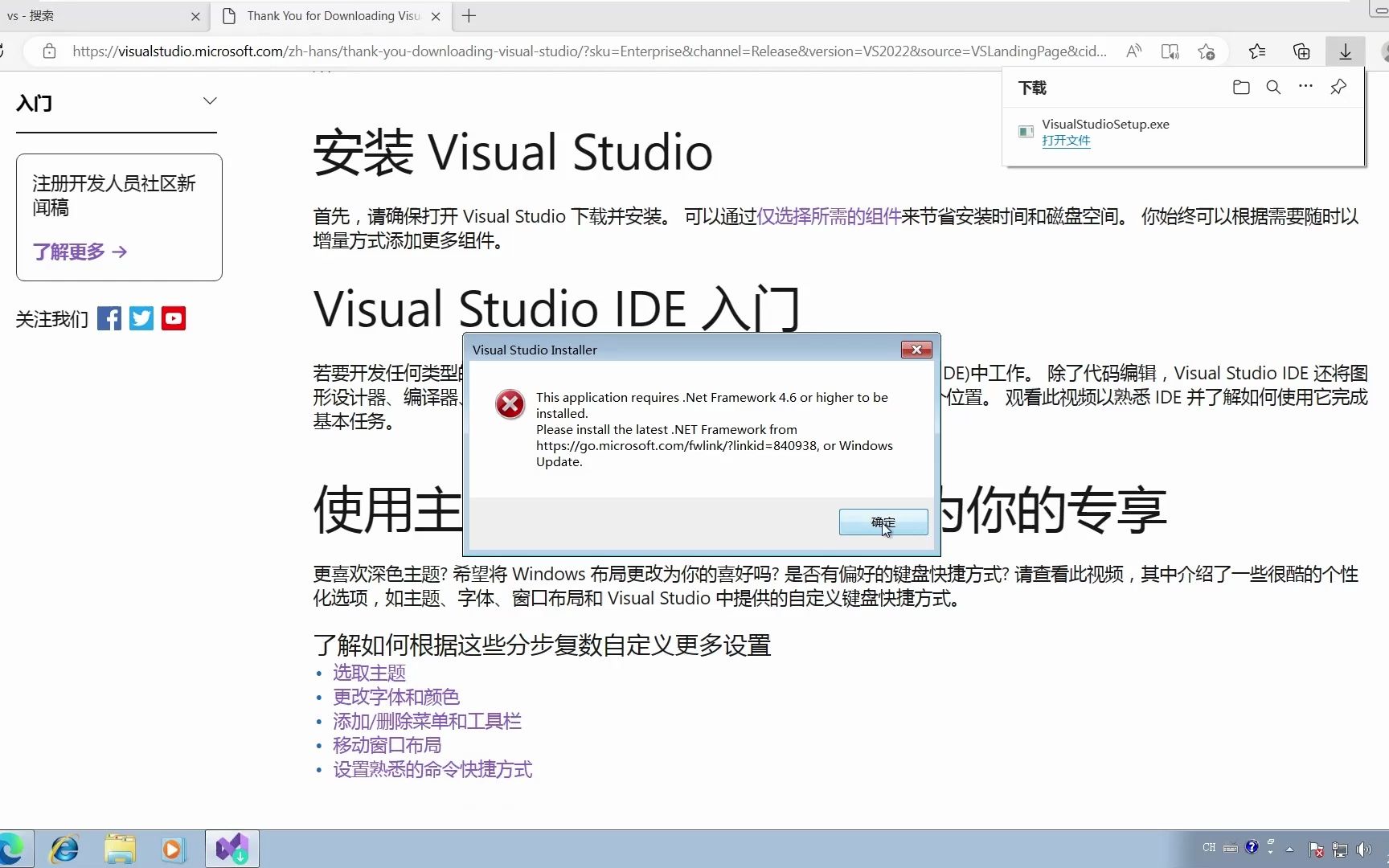Screen dimensions: 1389x868
Task: Open the Facebook icon next to 关注我们
Action: [x=109, y=318]
